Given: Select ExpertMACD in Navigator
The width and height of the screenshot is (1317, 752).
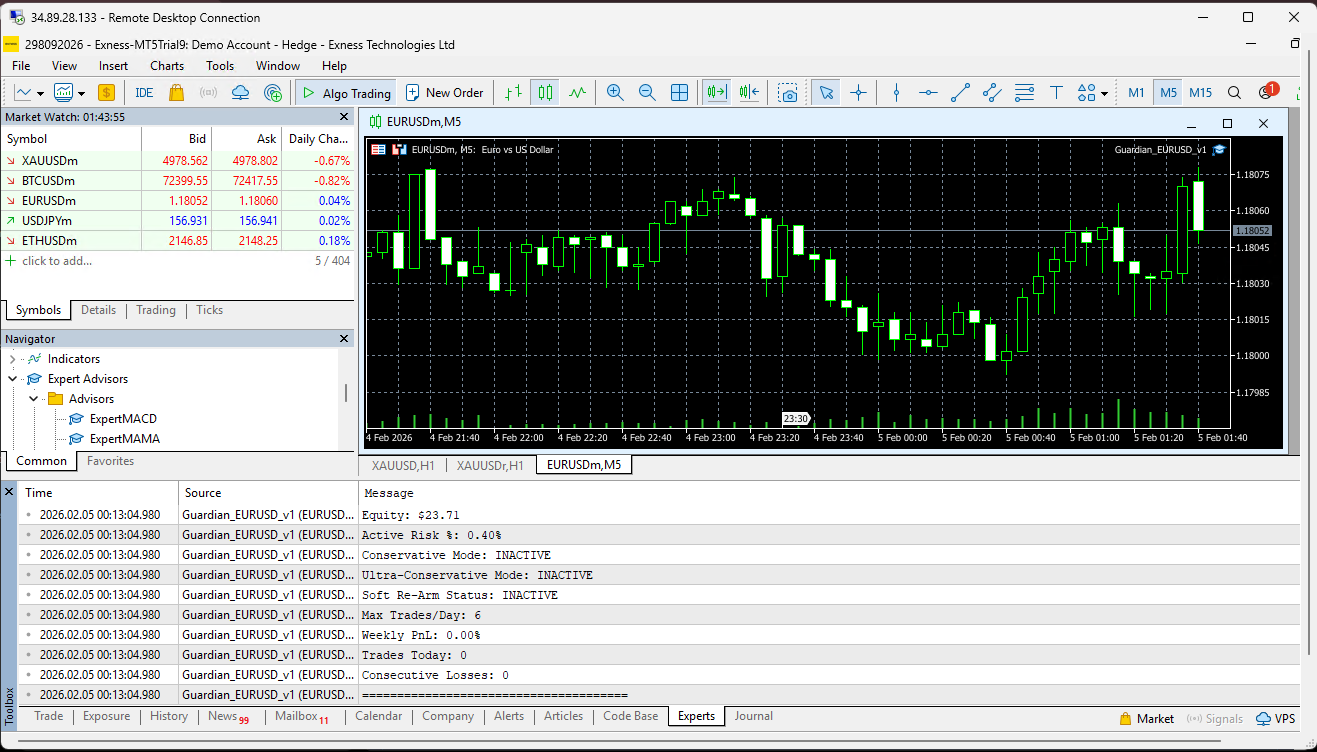Looking at the screenshot, I should [x=123, y=419].
